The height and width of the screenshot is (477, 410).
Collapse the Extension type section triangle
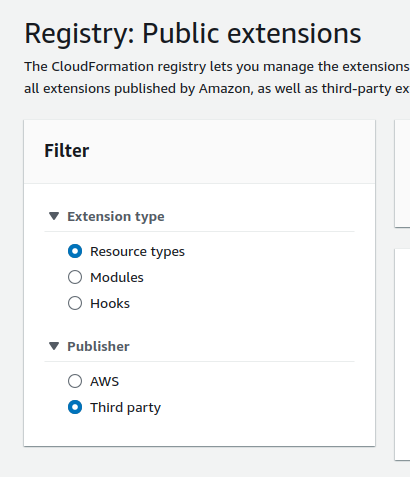pyautogui.click(x=54, y=216)
